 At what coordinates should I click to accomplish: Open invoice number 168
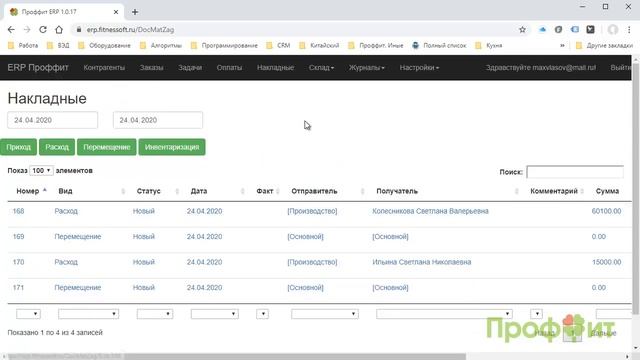pos(18,211)
